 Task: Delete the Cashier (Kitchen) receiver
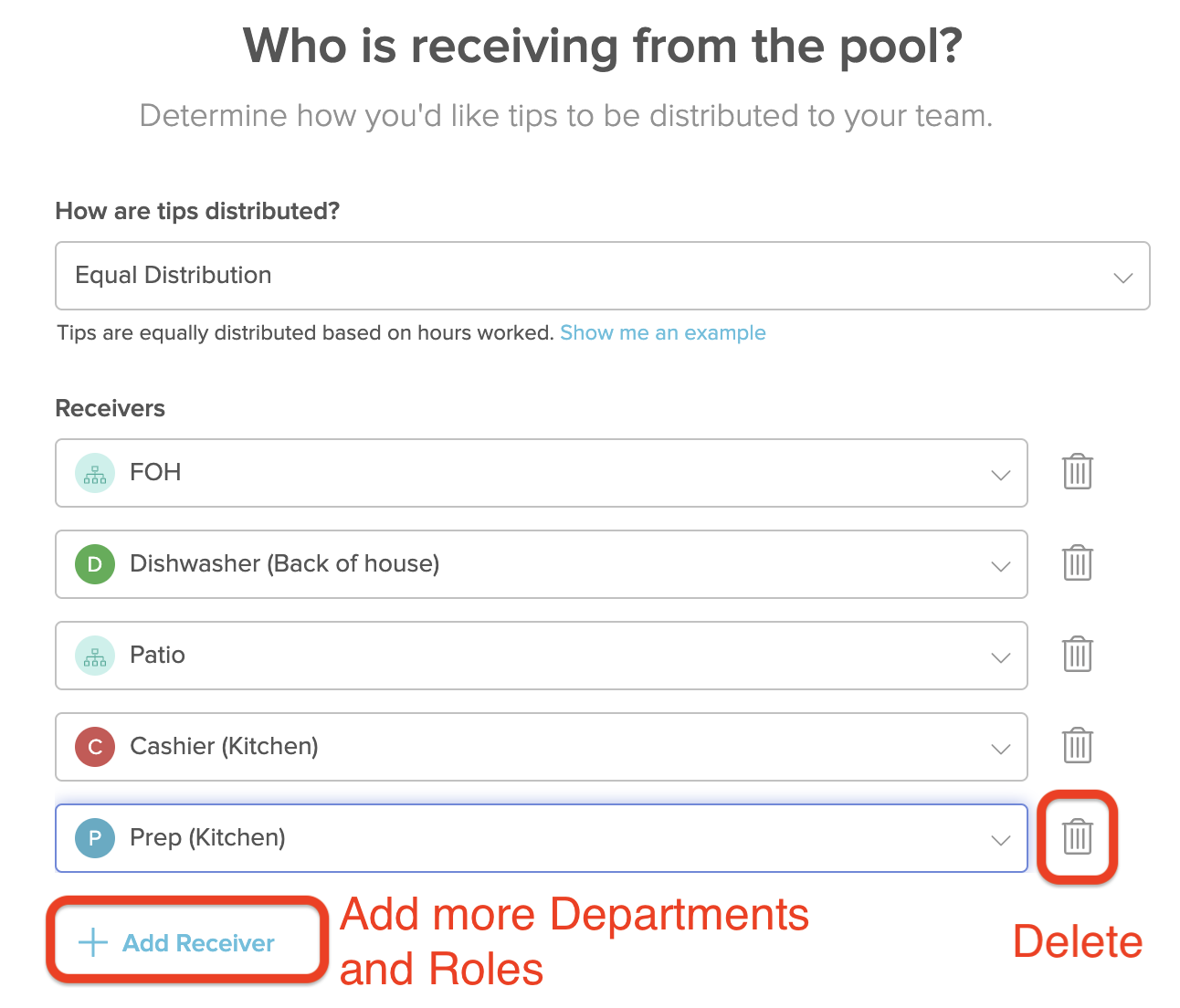[1077, 746]
